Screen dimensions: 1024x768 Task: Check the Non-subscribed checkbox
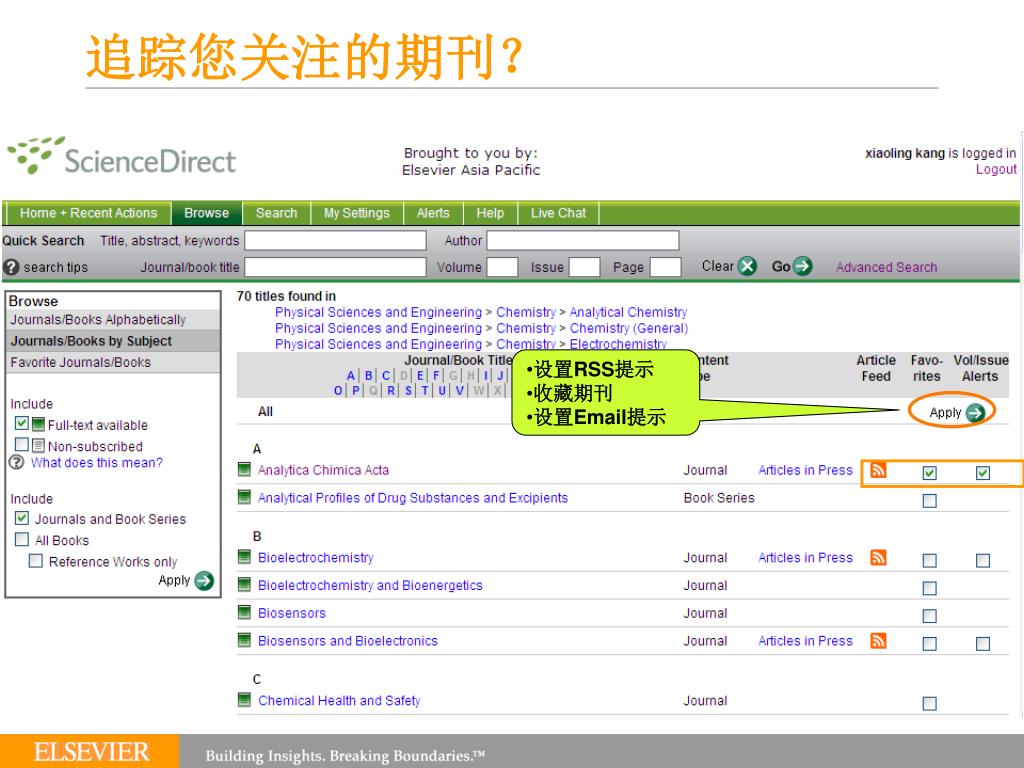[x=22, y=445]
